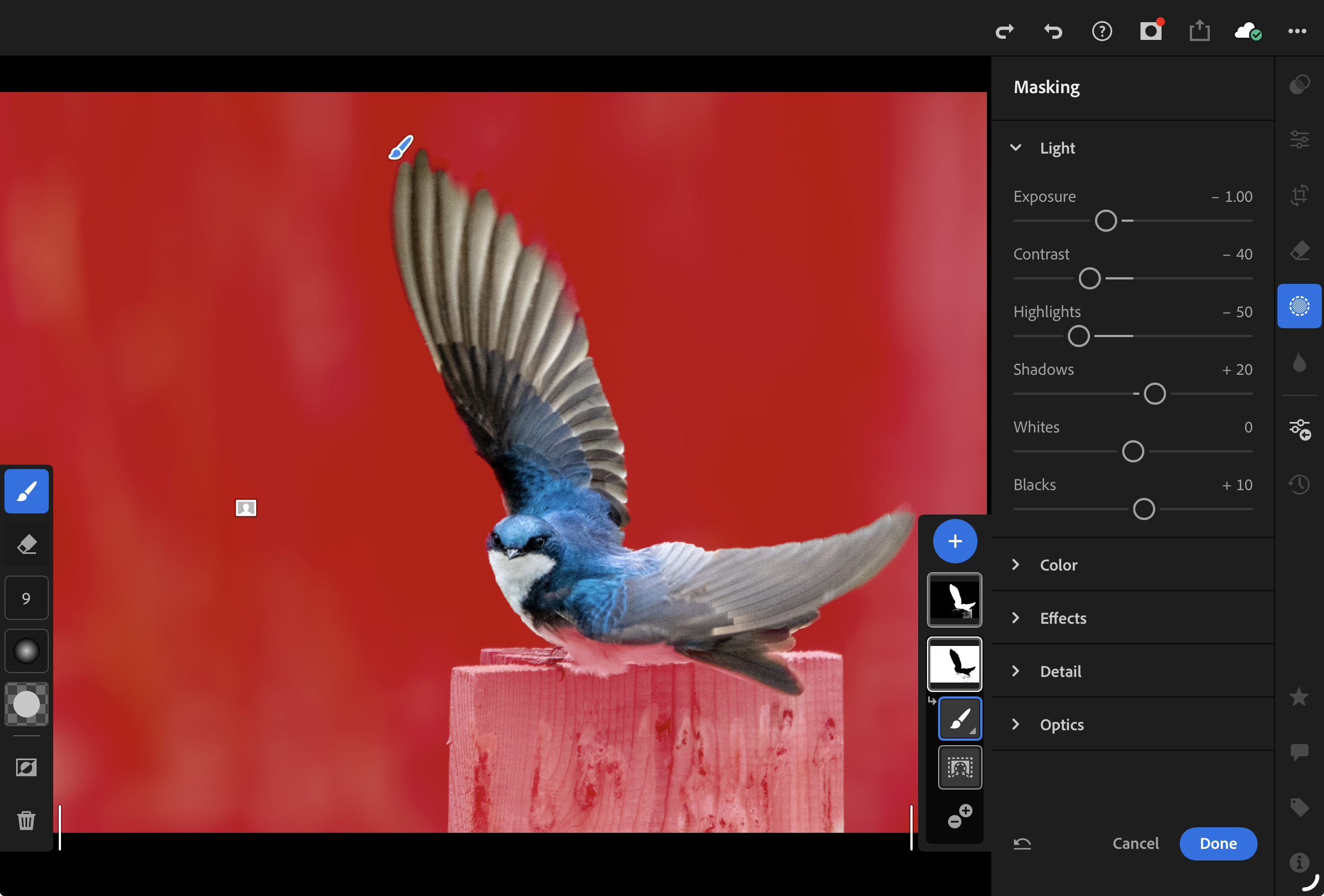Undo last action with top arrow
This screenshot has width=1324, height=896.
(1053, 30)
